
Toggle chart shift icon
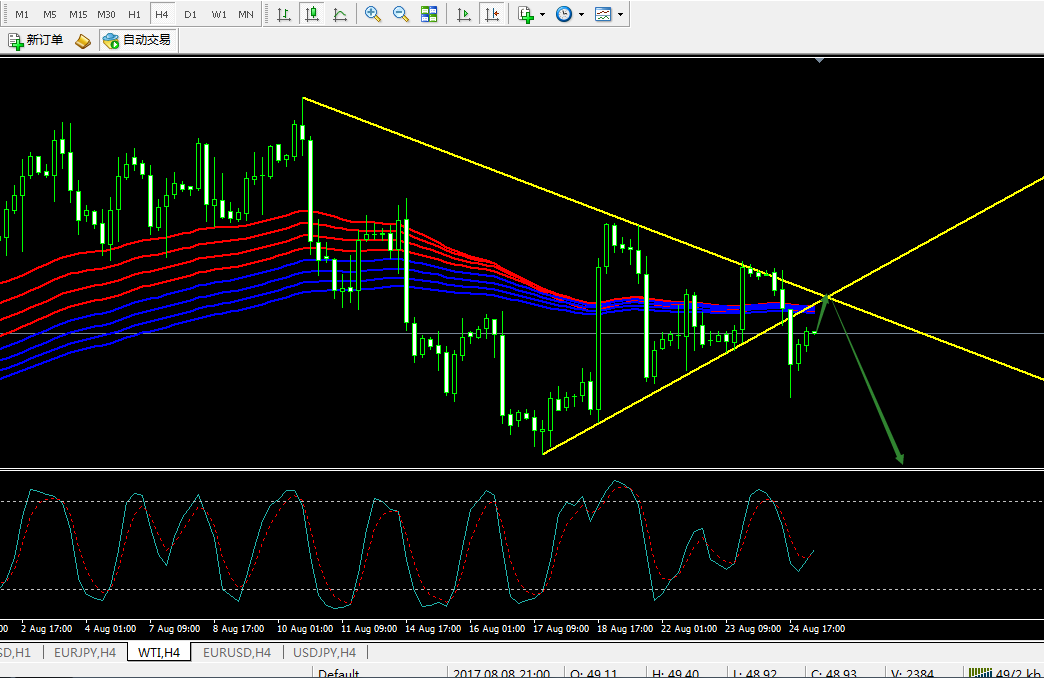tap(492, 14)
